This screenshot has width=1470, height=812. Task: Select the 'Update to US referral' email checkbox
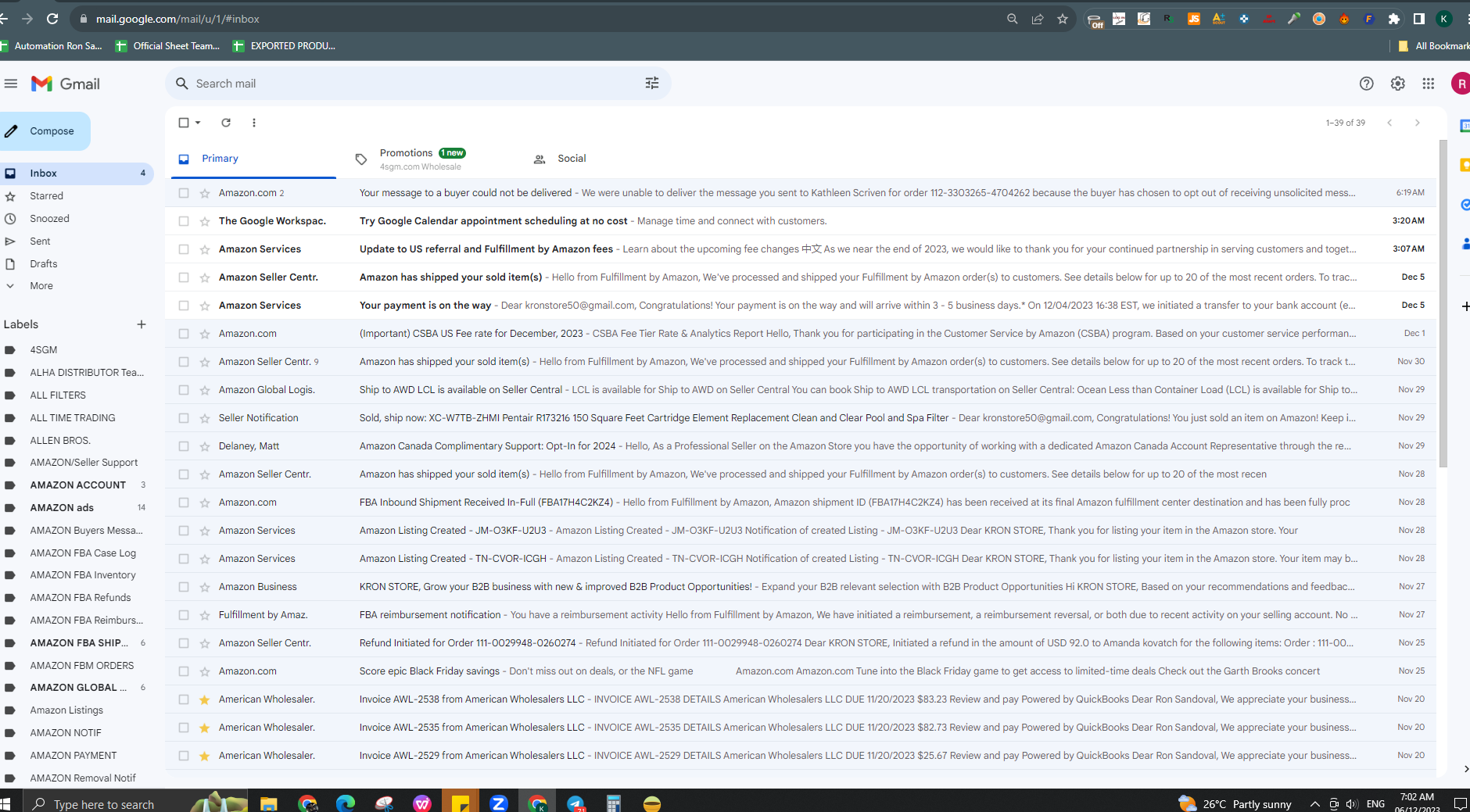[184, 249]
